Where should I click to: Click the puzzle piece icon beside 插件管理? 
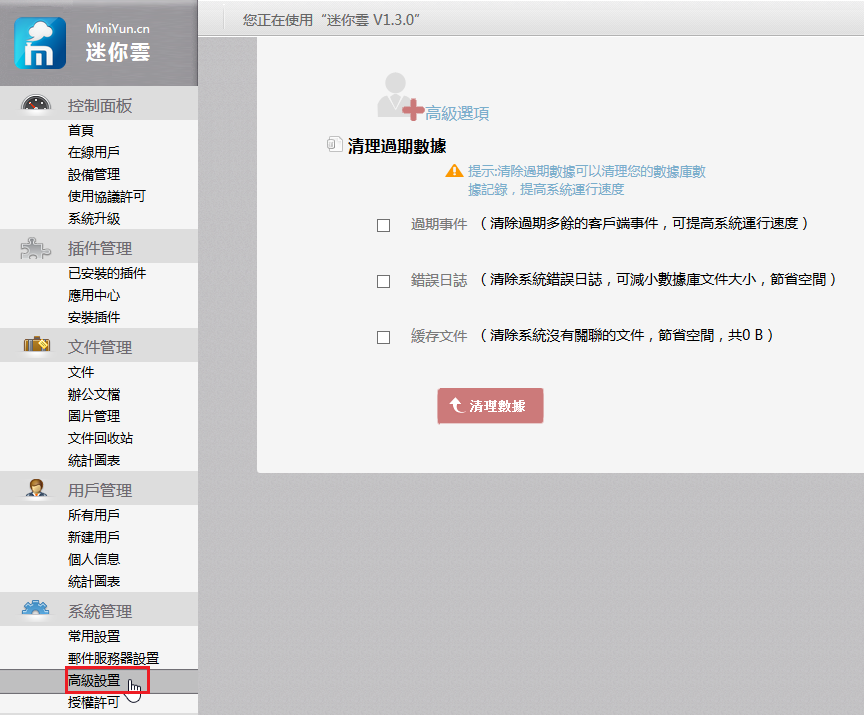(x=36, y=248)
